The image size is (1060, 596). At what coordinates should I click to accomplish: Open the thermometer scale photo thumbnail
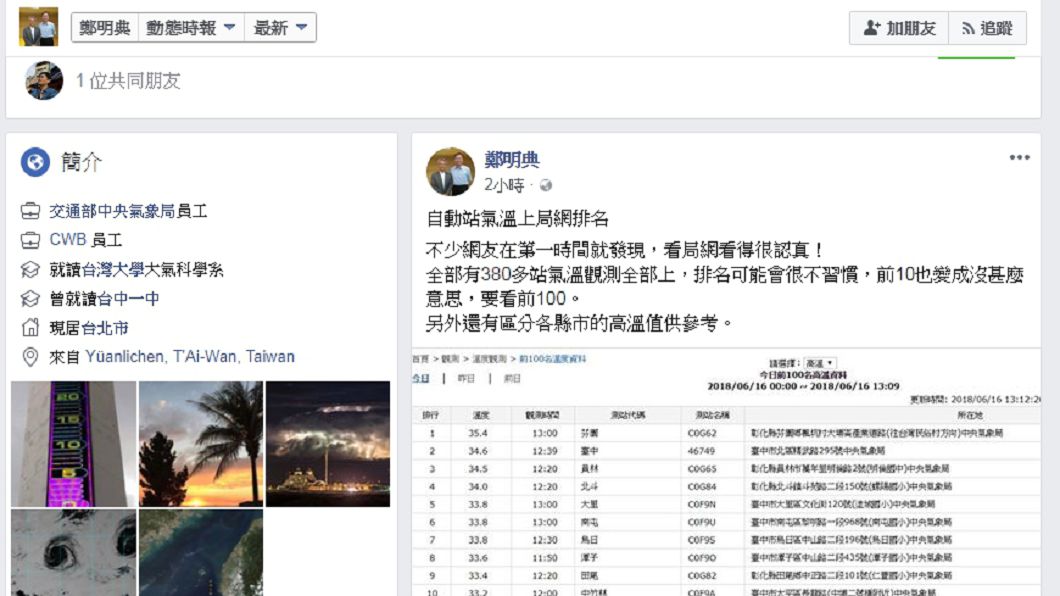click(x=74, y=444)
